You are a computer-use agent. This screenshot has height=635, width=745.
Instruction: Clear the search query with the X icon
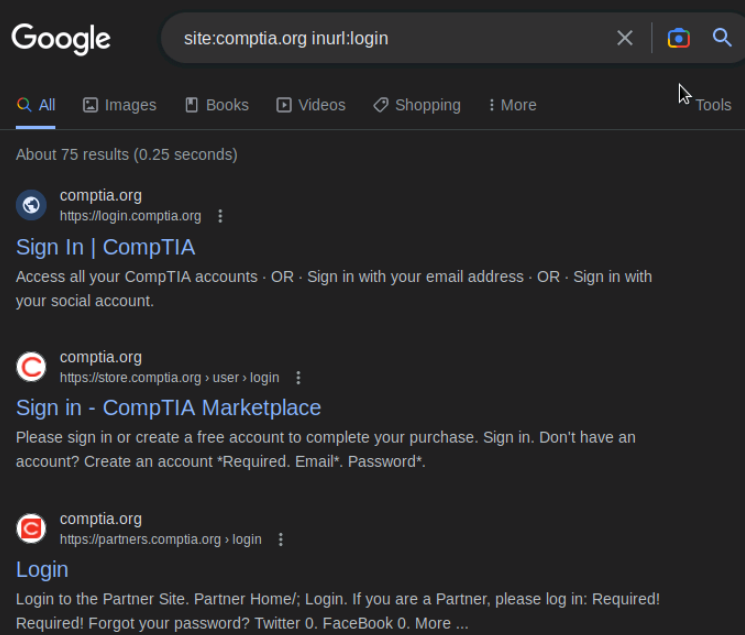624,38
